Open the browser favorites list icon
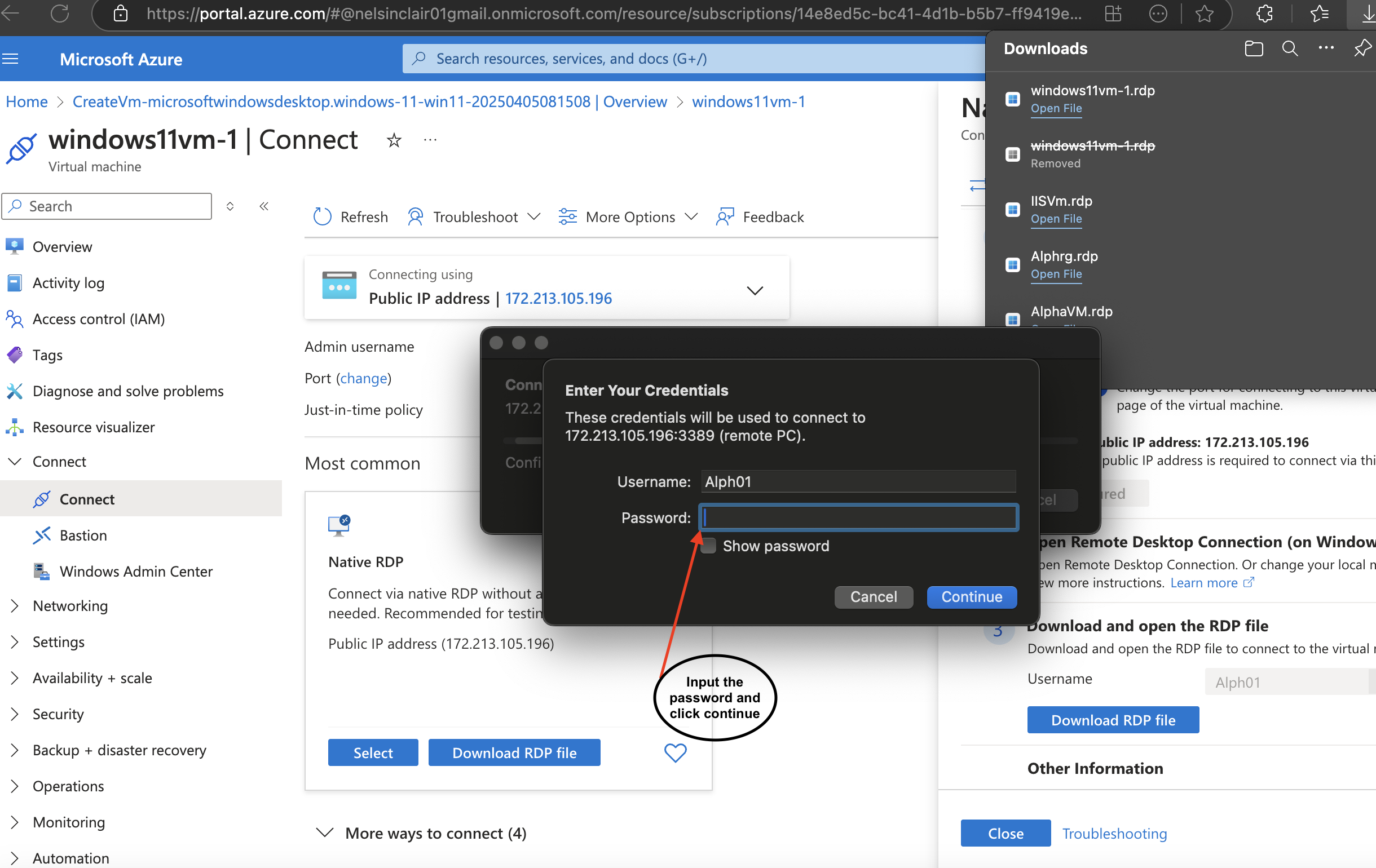 1320,13
